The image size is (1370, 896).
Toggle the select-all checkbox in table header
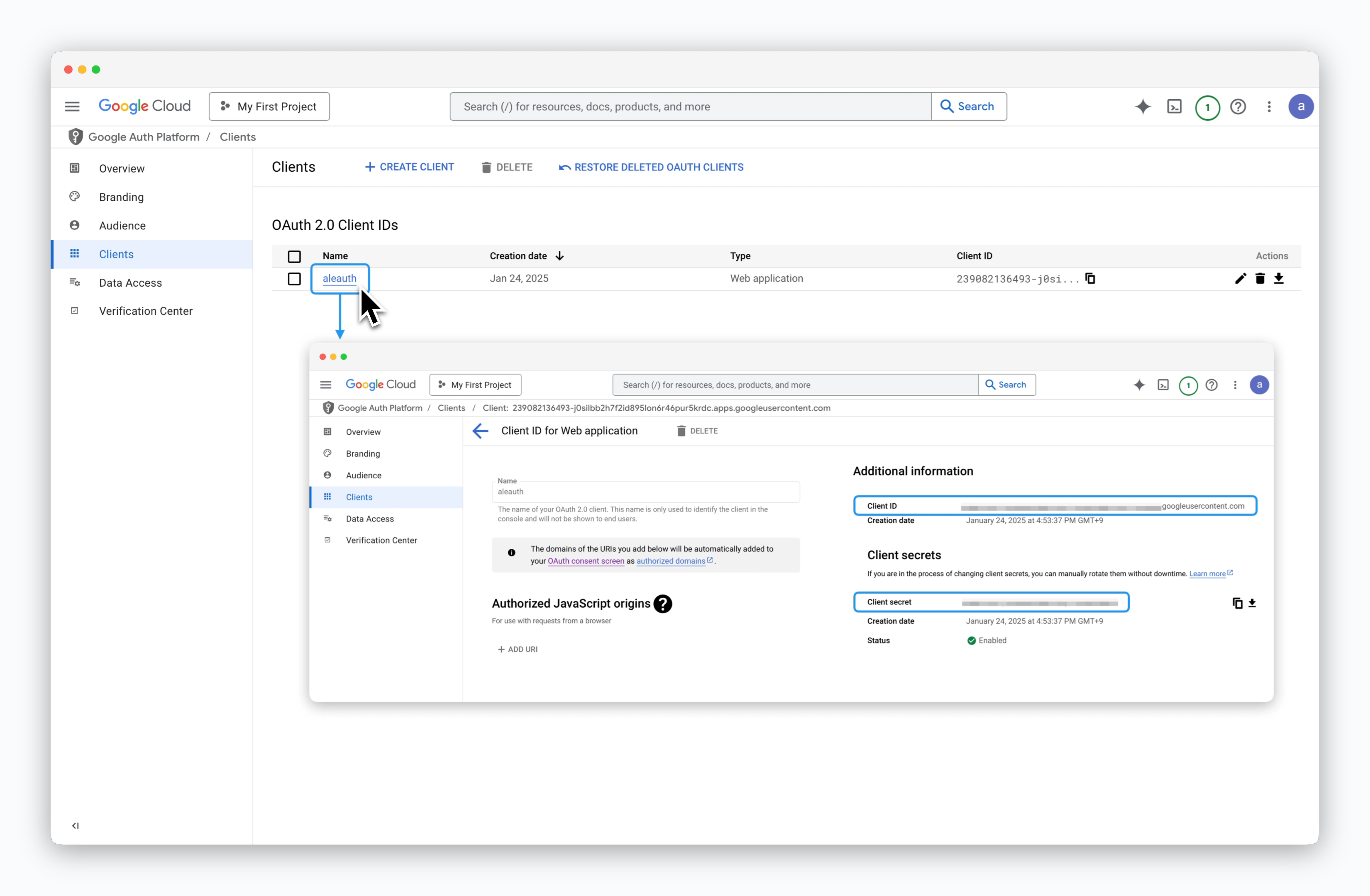click(x=294, y=256)
